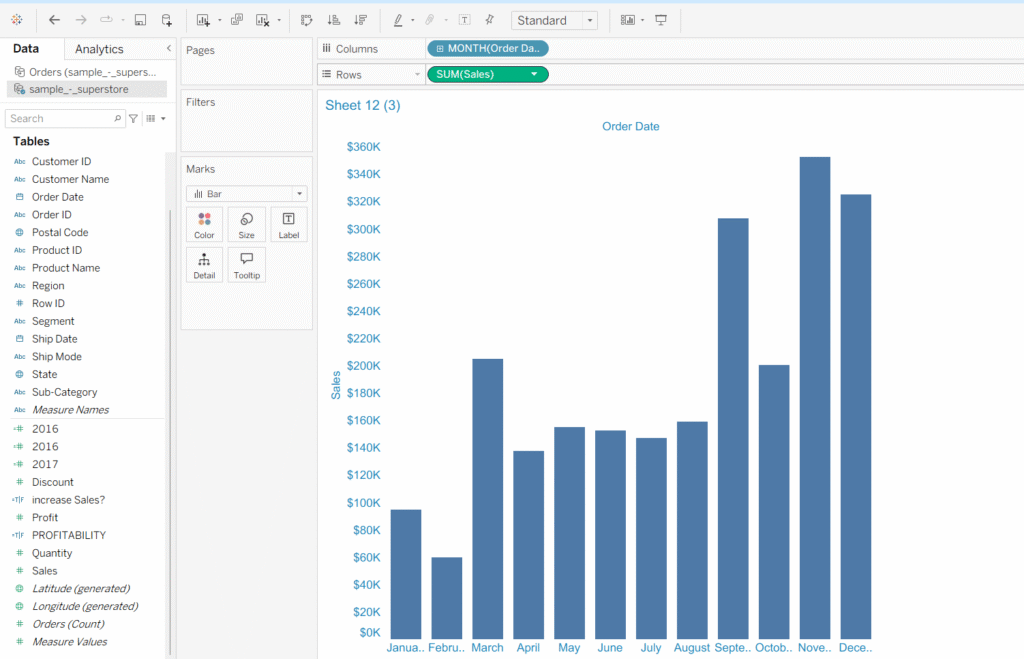Click the Tooltip button in Marks card
The height and width of the screenshot is (659, 1024).
click(246, 265)
